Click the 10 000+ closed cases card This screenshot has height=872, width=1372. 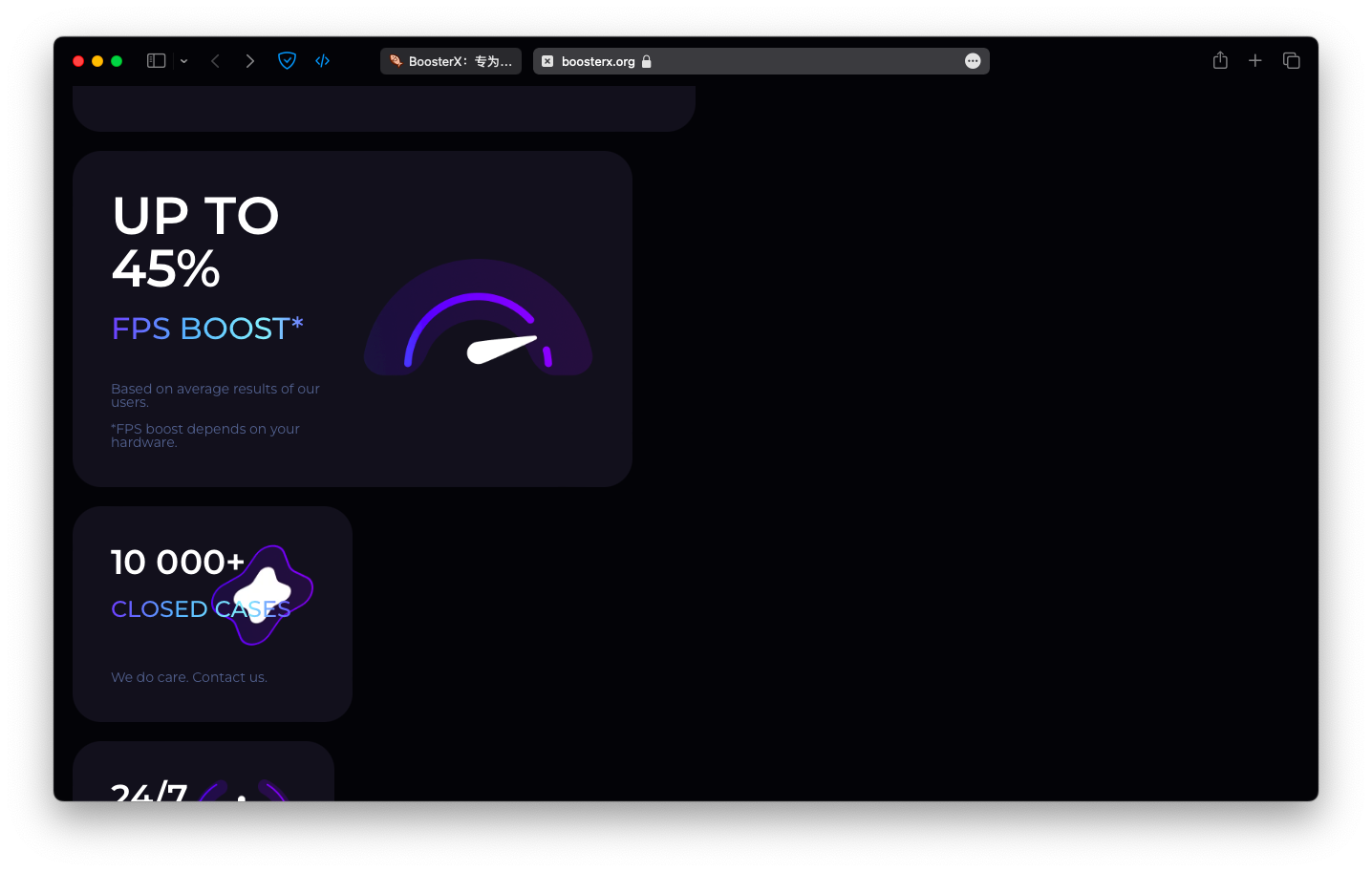click(212, 649)
